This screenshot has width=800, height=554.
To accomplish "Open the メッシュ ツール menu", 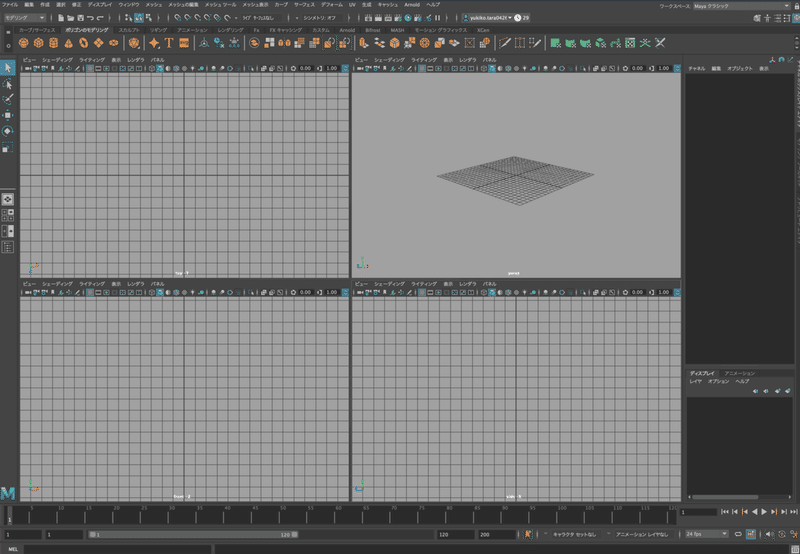I will tap(220, 5).
